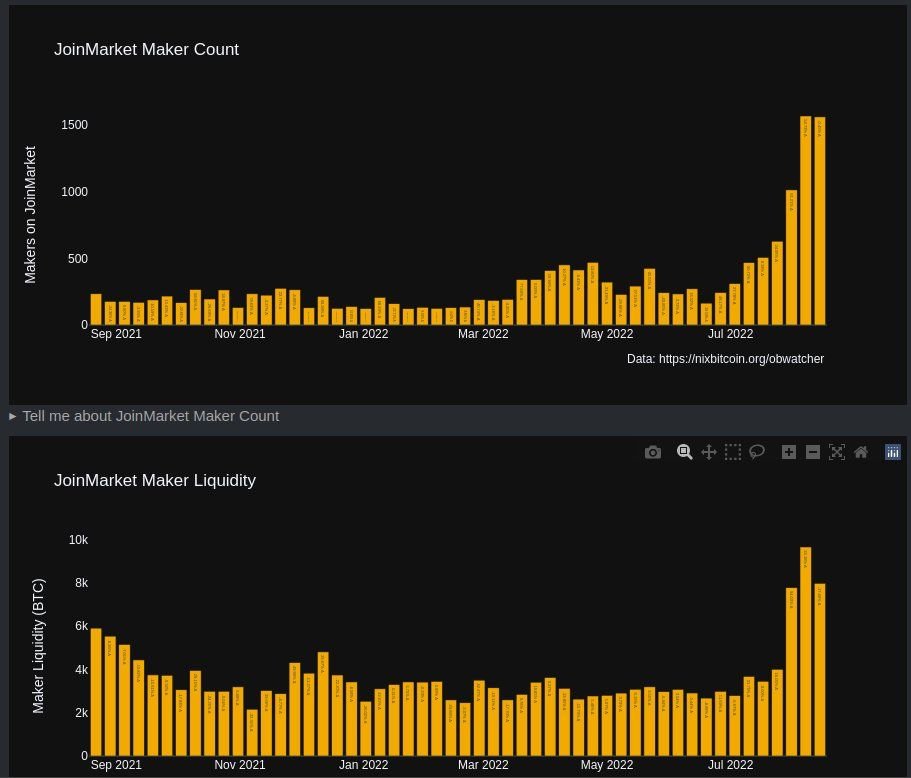Select the Zoom magnifier tool in modebar
The width and height of the screenshot is (911, 778).
684,452
